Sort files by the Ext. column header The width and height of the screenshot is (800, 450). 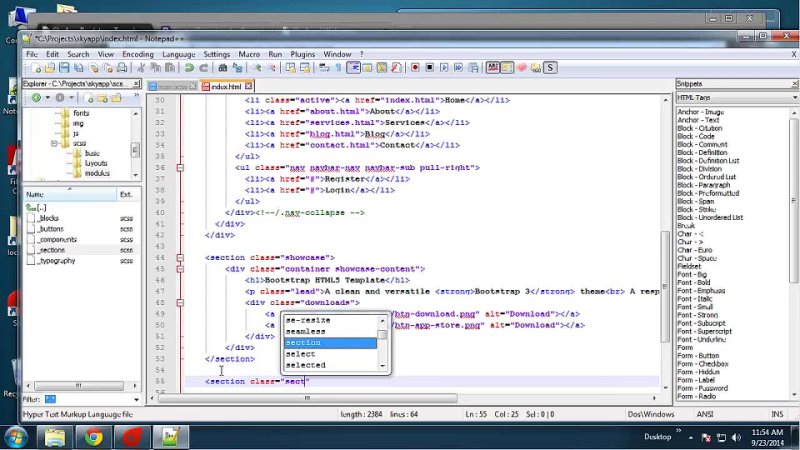(129, 194)
